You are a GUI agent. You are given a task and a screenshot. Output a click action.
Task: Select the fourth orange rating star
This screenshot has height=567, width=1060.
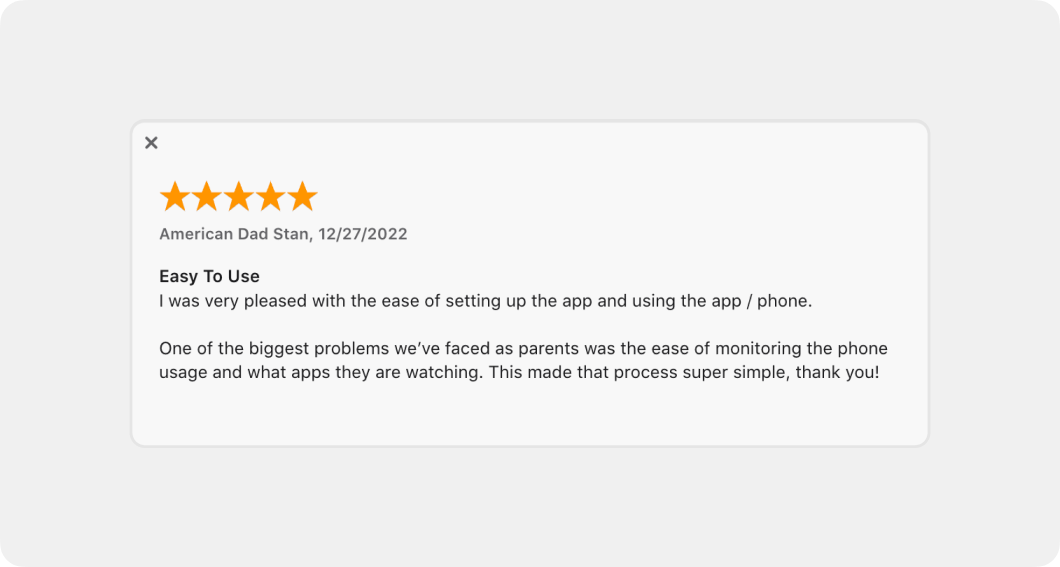coord(270,197)
